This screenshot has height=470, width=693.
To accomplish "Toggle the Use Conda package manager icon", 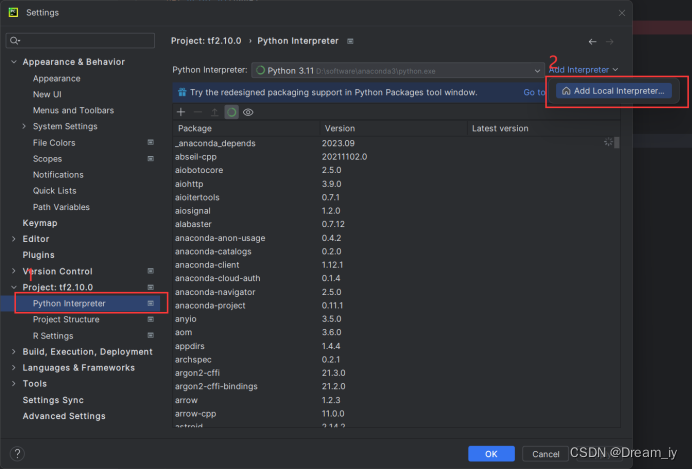I will (231, 112).
